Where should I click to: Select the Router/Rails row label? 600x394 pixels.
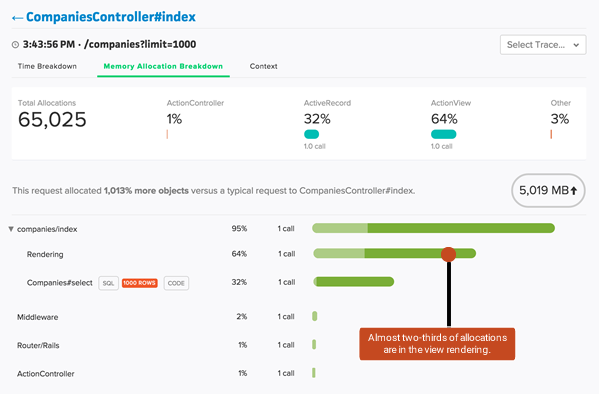point(38,345)
